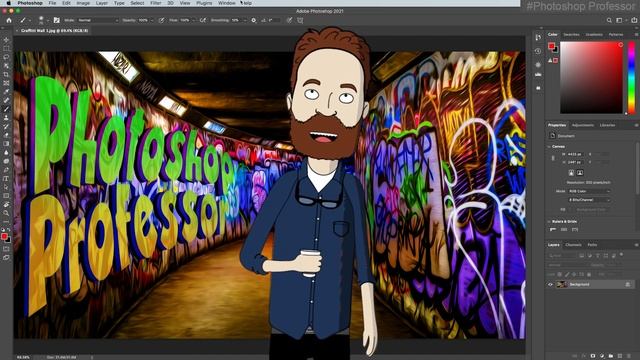Select the Eraser tool
Screen dimensions: 640x360
(6, 135)
